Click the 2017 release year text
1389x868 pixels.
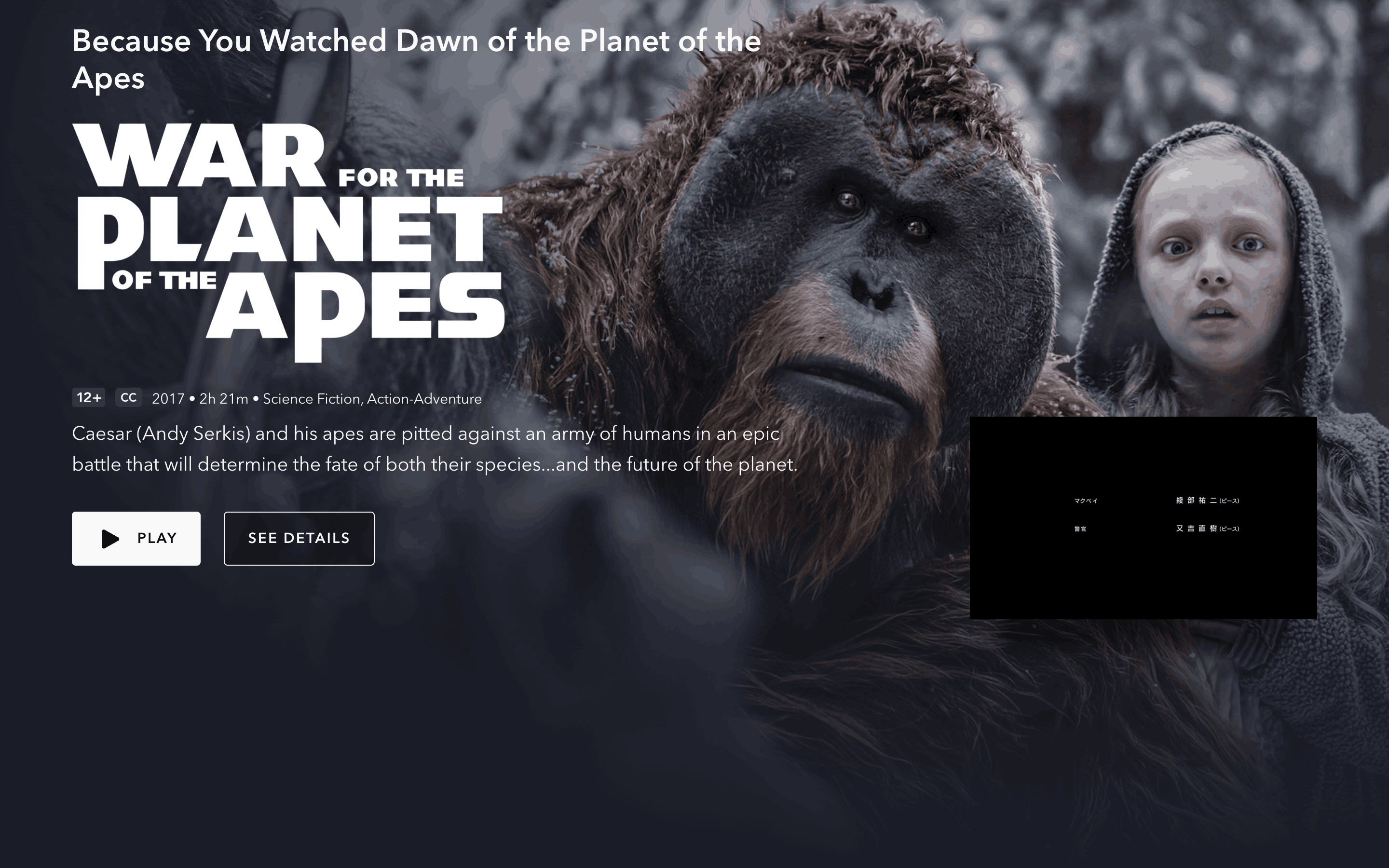(x=168, y=399)
